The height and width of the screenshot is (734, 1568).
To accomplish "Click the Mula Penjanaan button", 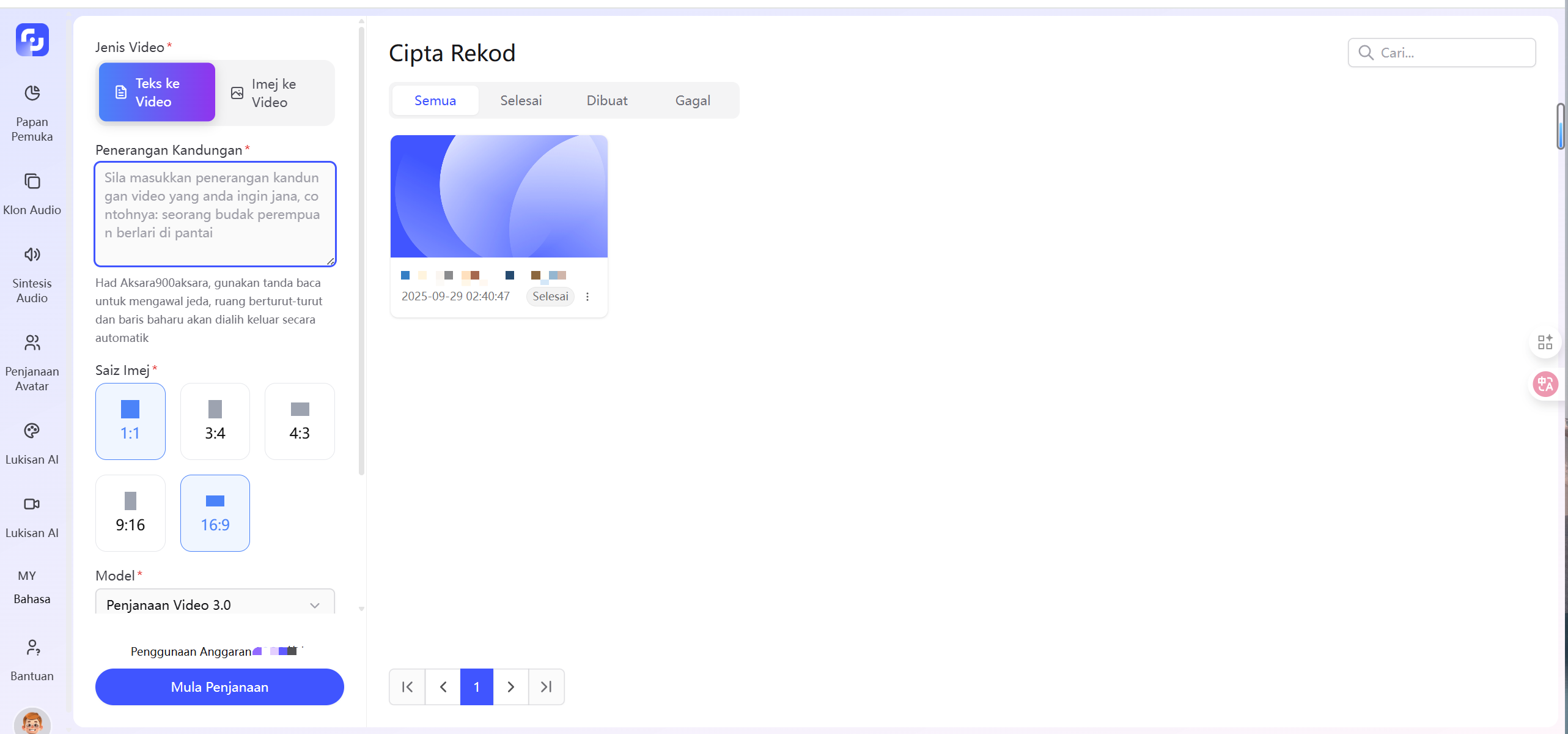I will 219,686.
